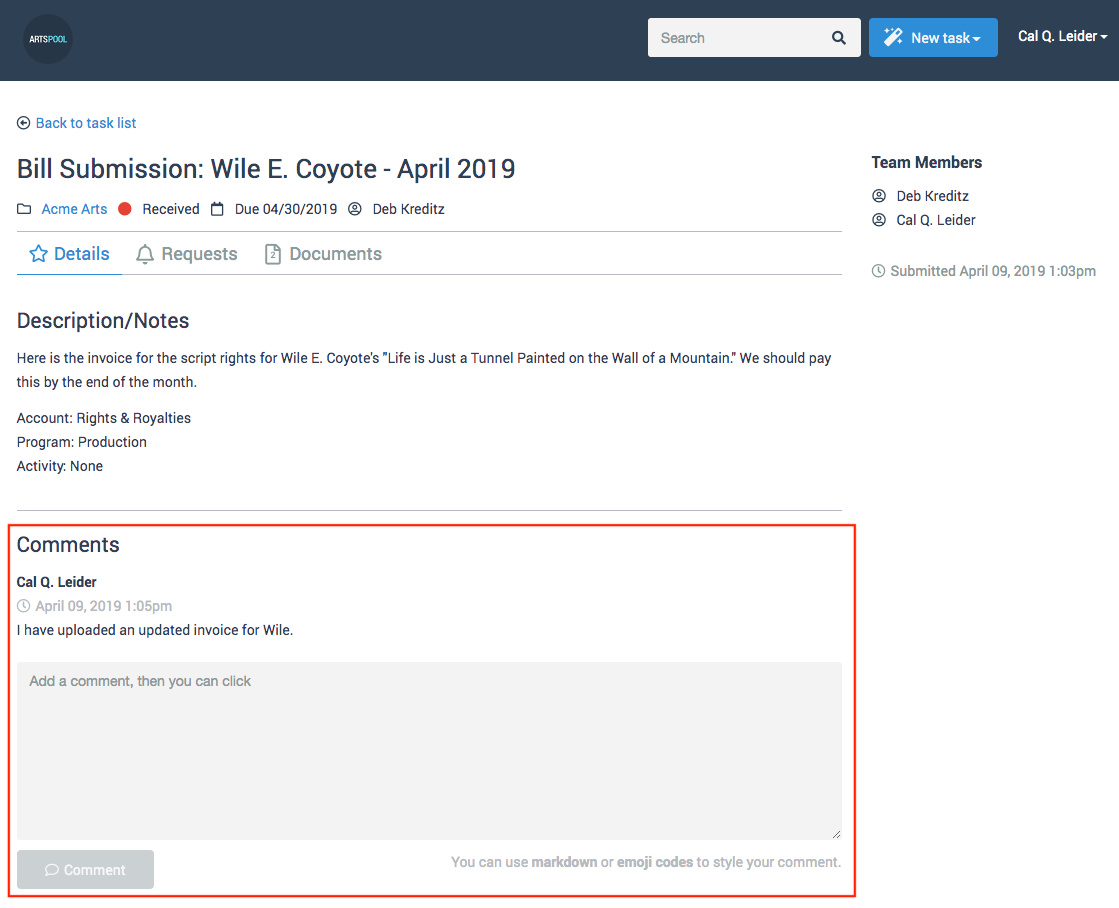Click the Comments heading
The height and width of the screenshot is (908, 1119).
pos(68,545)
